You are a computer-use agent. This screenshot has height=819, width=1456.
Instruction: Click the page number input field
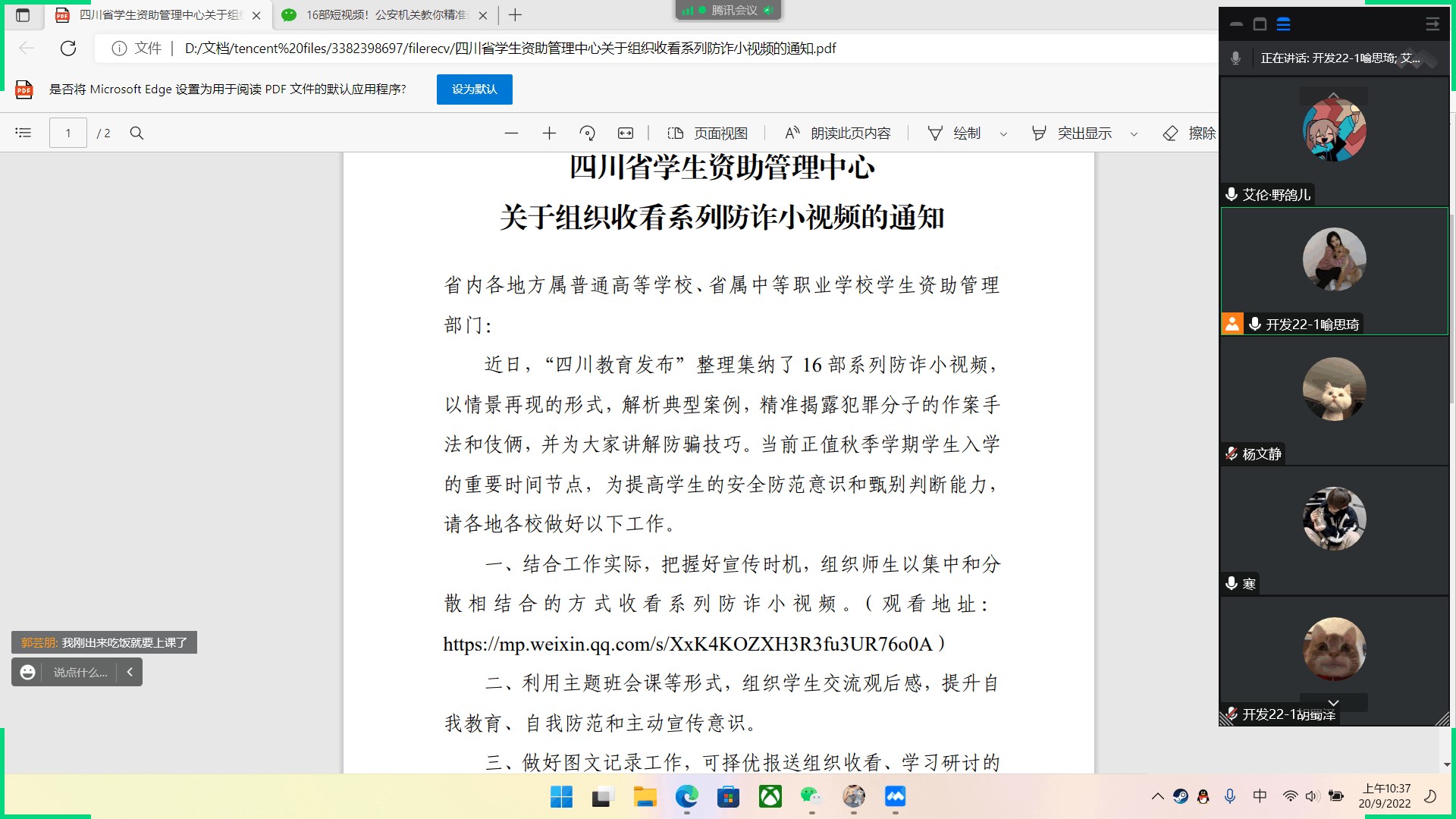pos(68,133)
